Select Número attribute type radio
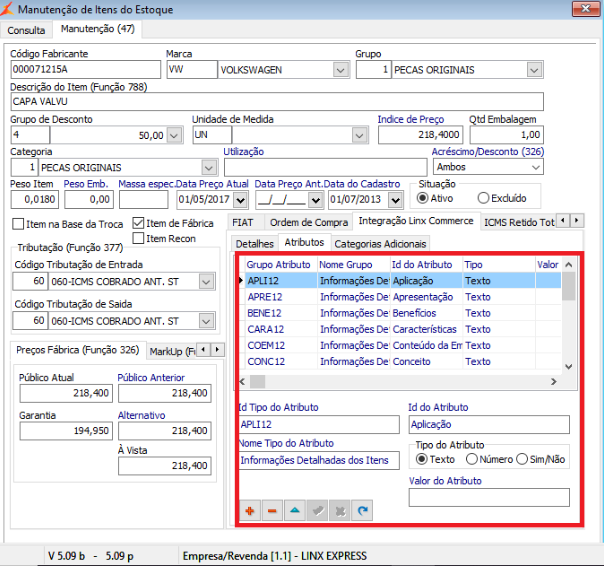 click(x=472, y=459)
